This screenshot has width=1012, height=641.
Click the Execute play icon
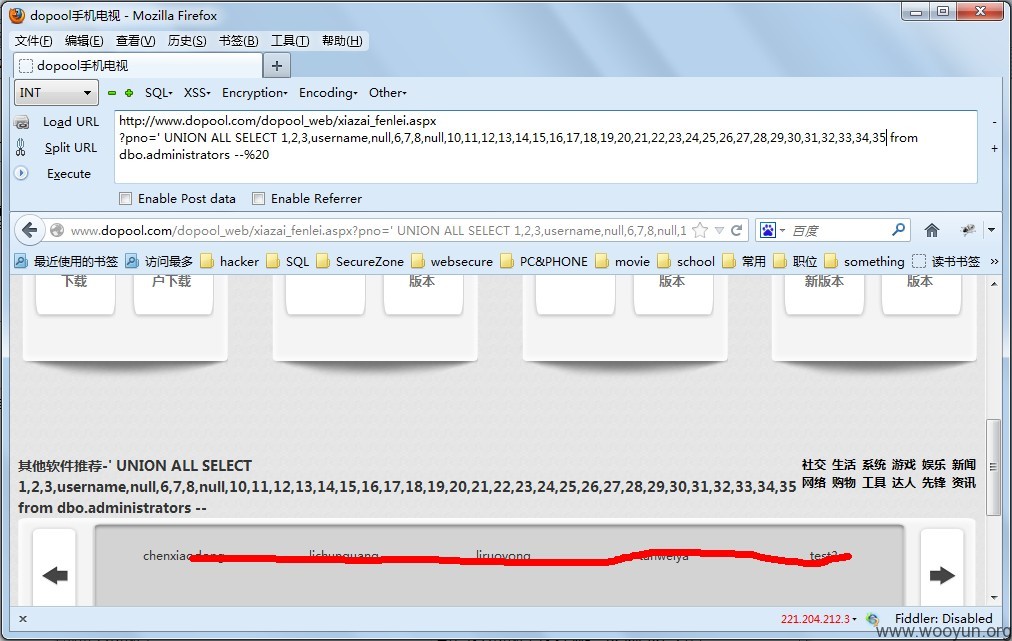pyautogui.click(x=21, y=173)
